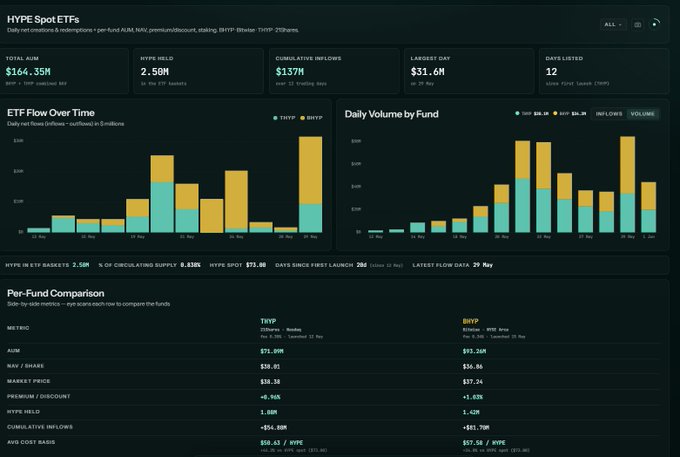Click the 1 Jun bar in Daily Volume chart
The width and height of the screenshot is (680, 457).
(648, 207)
